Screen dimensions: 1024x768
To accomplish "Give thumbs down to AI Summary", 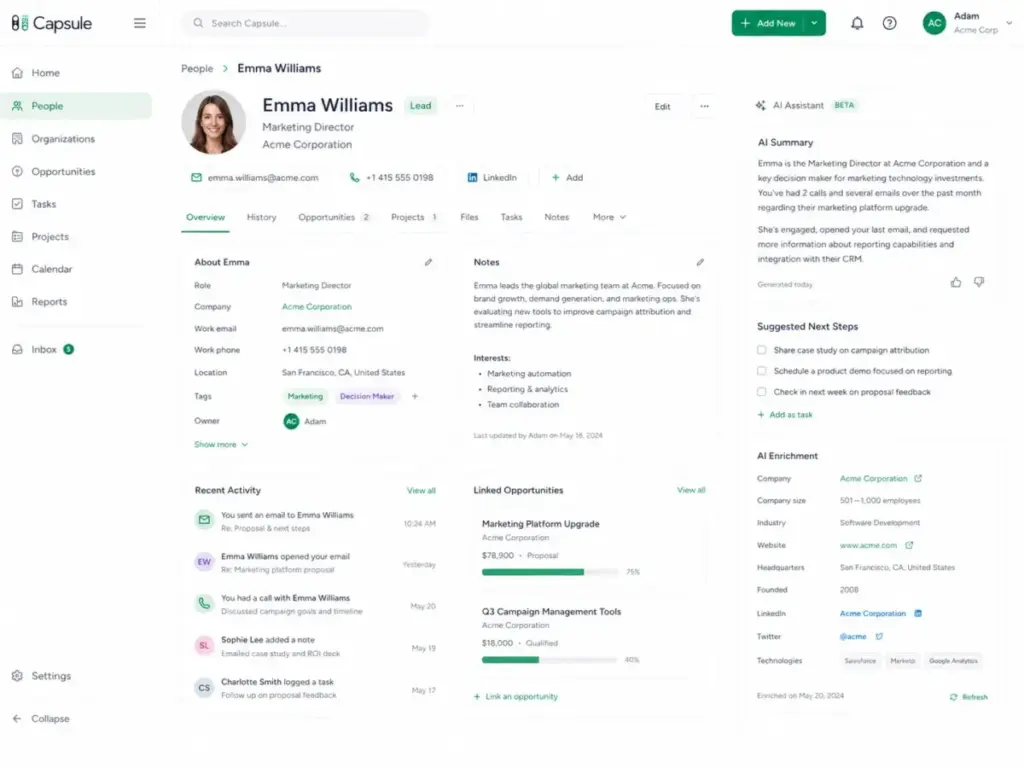I will tap(979, 283).
